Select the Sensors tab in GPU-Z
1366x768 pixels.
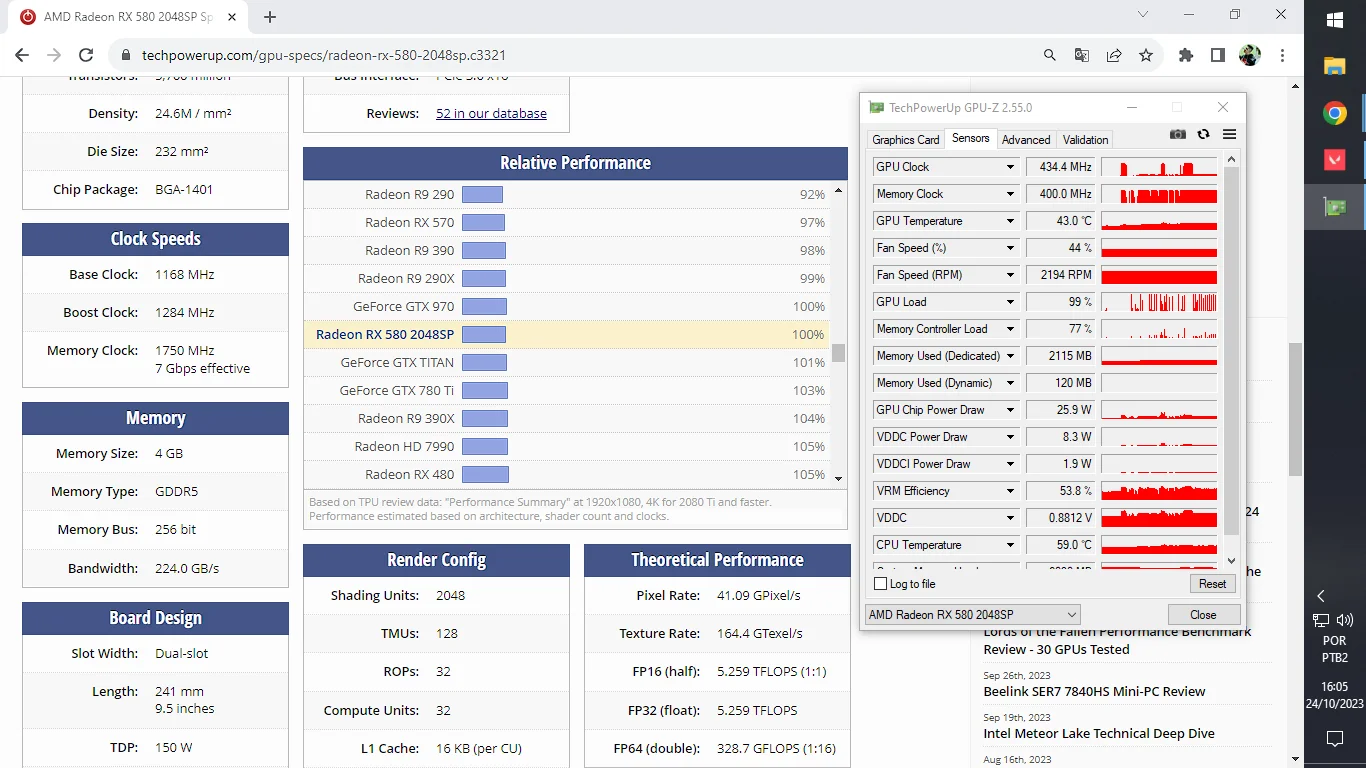[x=971, y=138]
